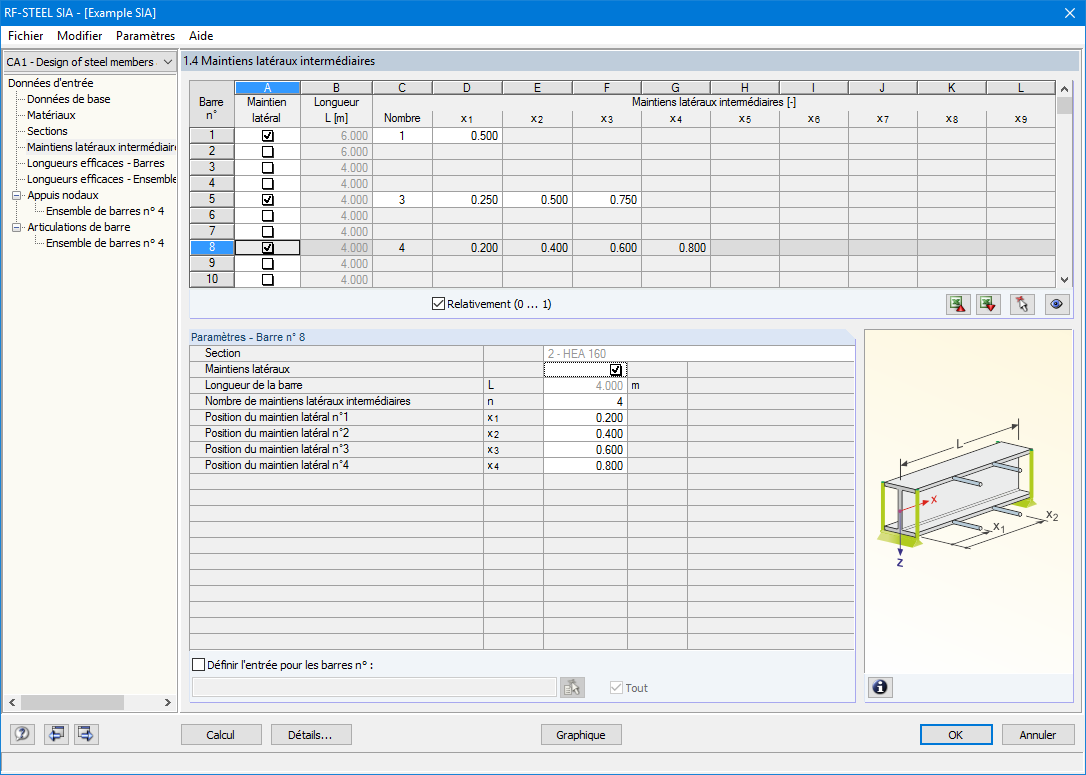Image resolution: width=1086 pixels, height=775 pixels.
Task: Click cell 0.500 in row 1
Action: [x=468, y=136]
